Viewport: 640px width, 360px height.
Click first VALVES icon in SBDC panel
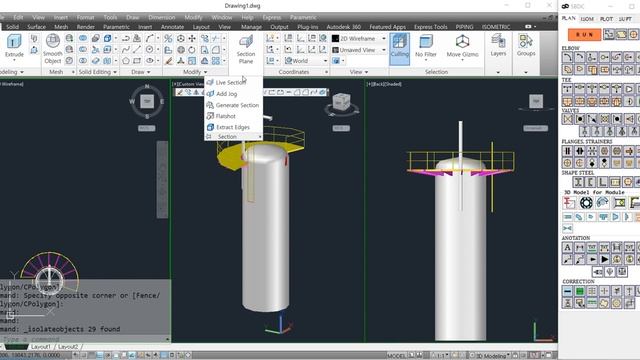[567, 119]
